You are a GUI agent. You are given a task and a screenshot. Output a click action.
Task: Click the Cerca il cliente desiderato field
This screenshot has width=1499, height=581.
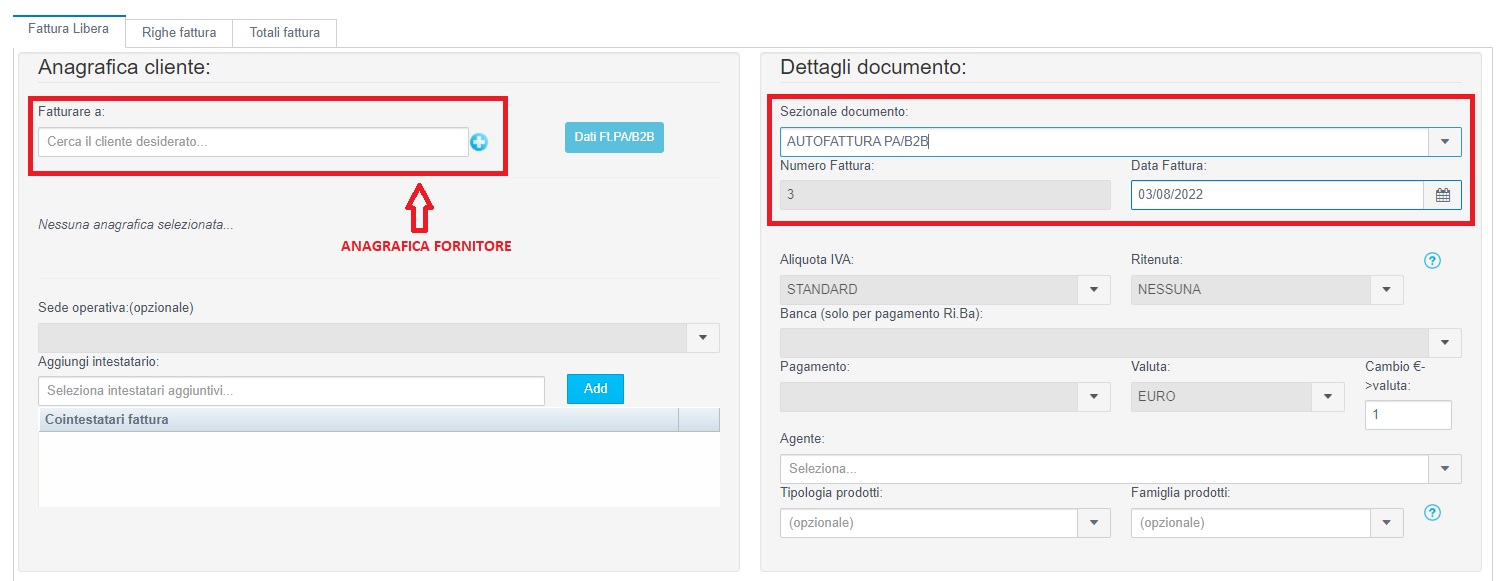253,142
